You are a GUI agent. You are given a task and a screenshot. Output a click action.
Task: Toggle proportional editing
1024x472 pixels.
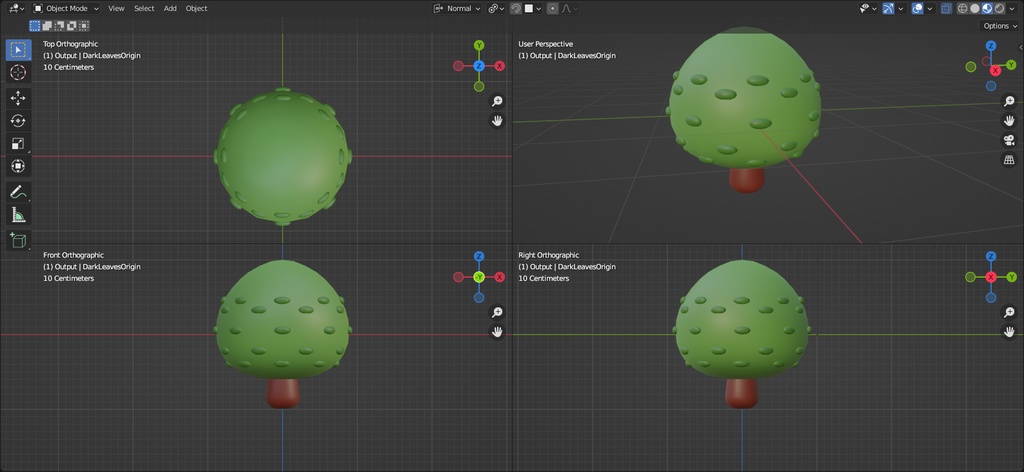coord(552,8)
